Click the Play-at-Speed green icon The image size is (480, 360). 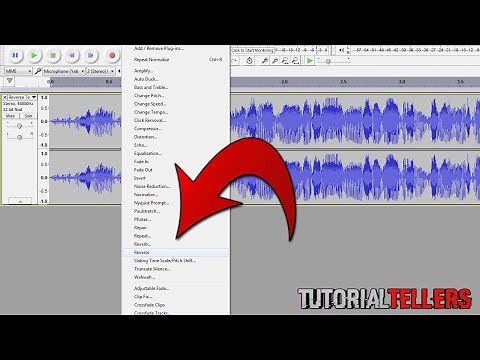310,60
